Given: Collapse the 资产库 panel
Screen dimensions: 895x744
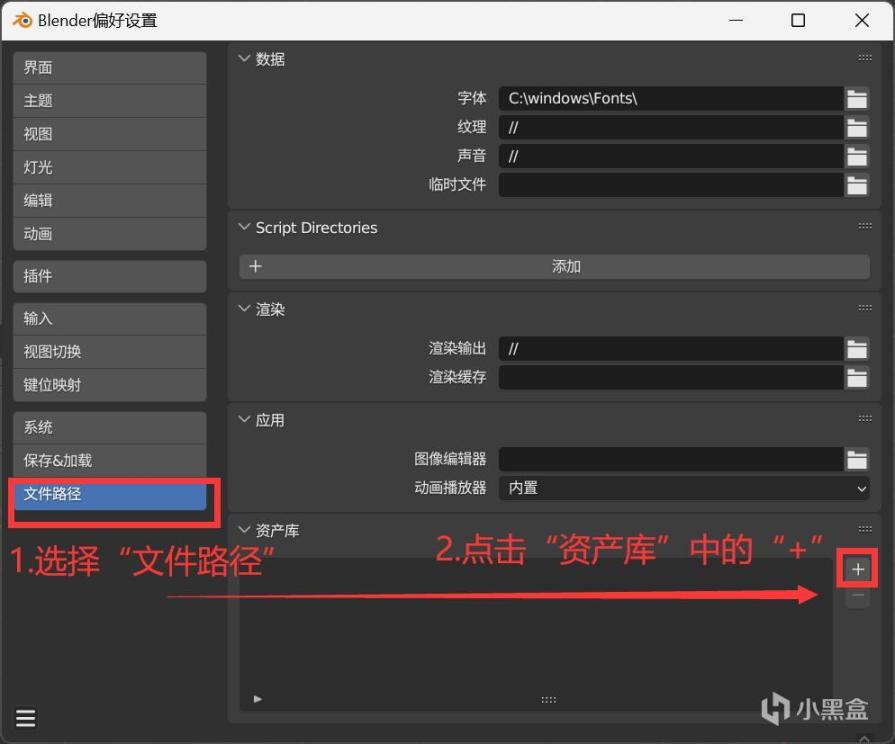Looking at the screenshot, I should [244, 530].
